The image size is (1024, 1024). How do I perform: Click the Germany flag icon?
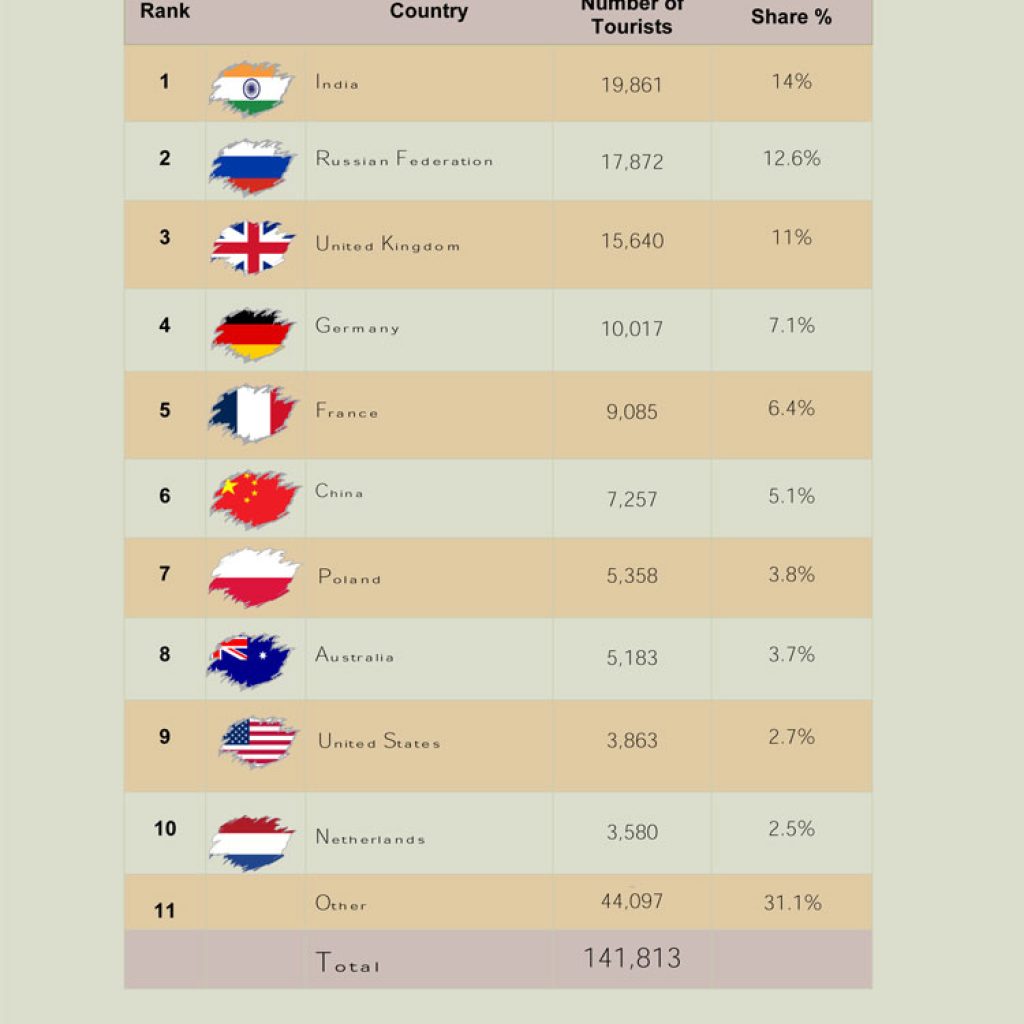click(x=252, y=334)
